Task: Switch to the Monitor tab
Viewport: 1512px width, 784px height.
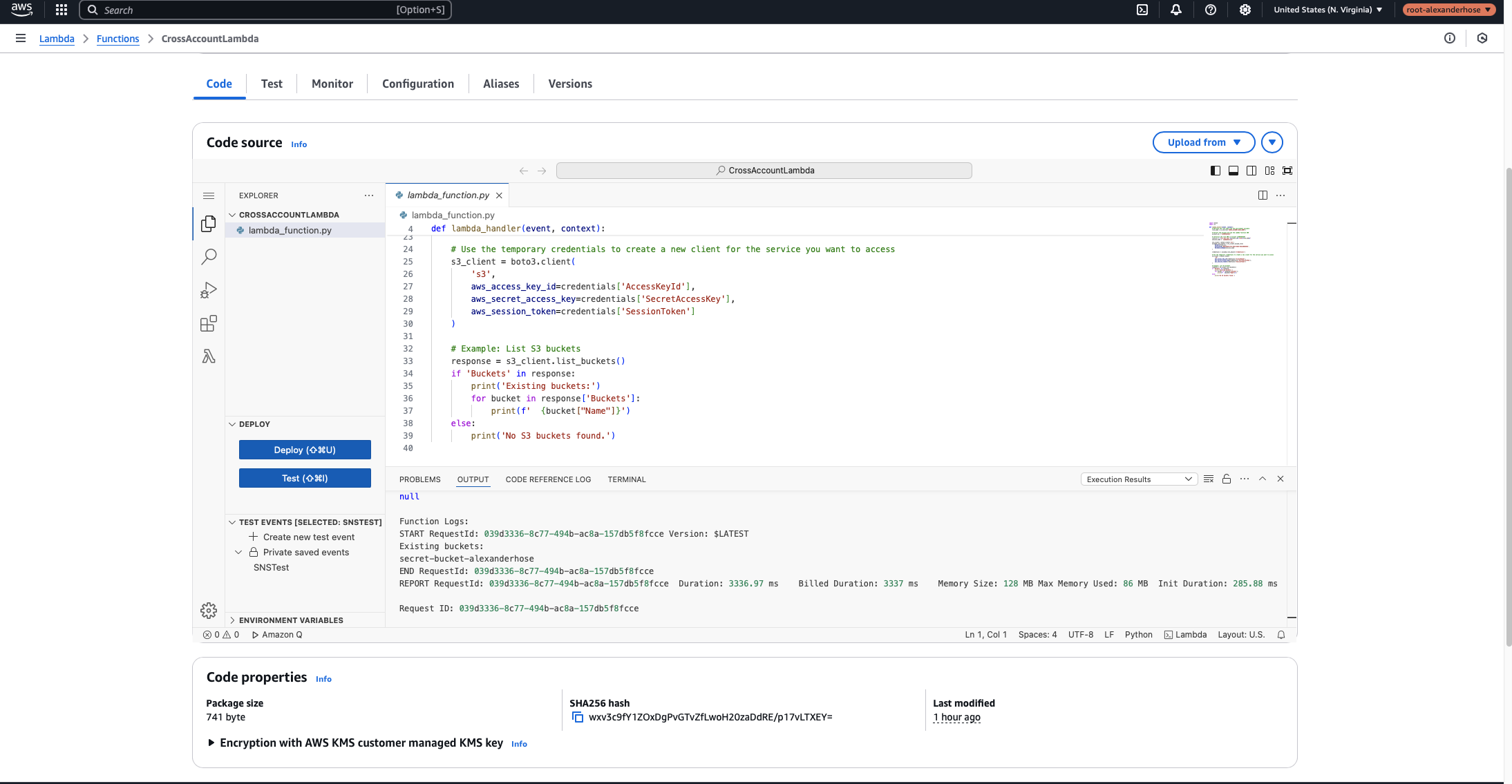Action: [x=332, y=83]
